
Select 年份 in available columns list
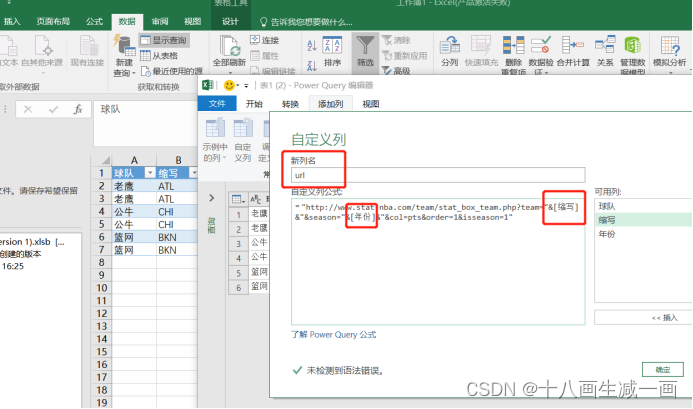(643, 234)
